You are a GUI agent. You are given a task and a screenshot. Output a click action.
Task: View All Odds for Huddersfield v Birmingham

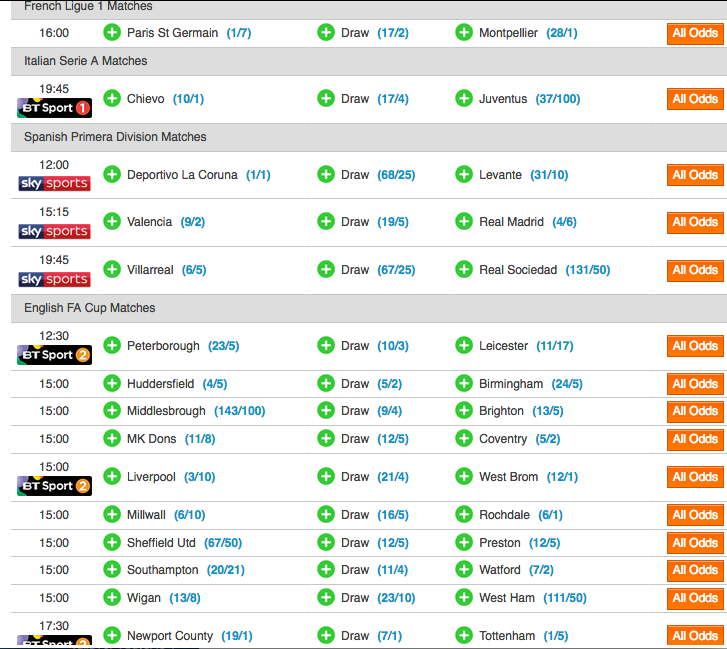[695, 384]
